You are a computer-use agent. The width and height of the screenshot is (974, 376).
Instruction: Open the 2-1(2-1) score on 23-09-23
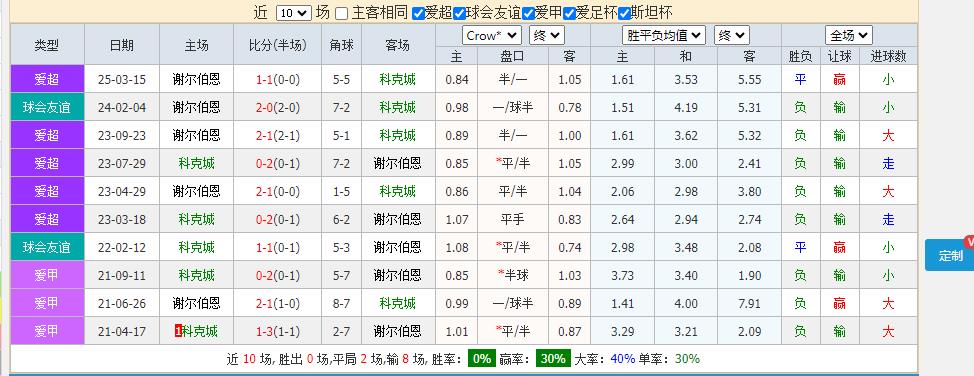click(x=278, y=135)
